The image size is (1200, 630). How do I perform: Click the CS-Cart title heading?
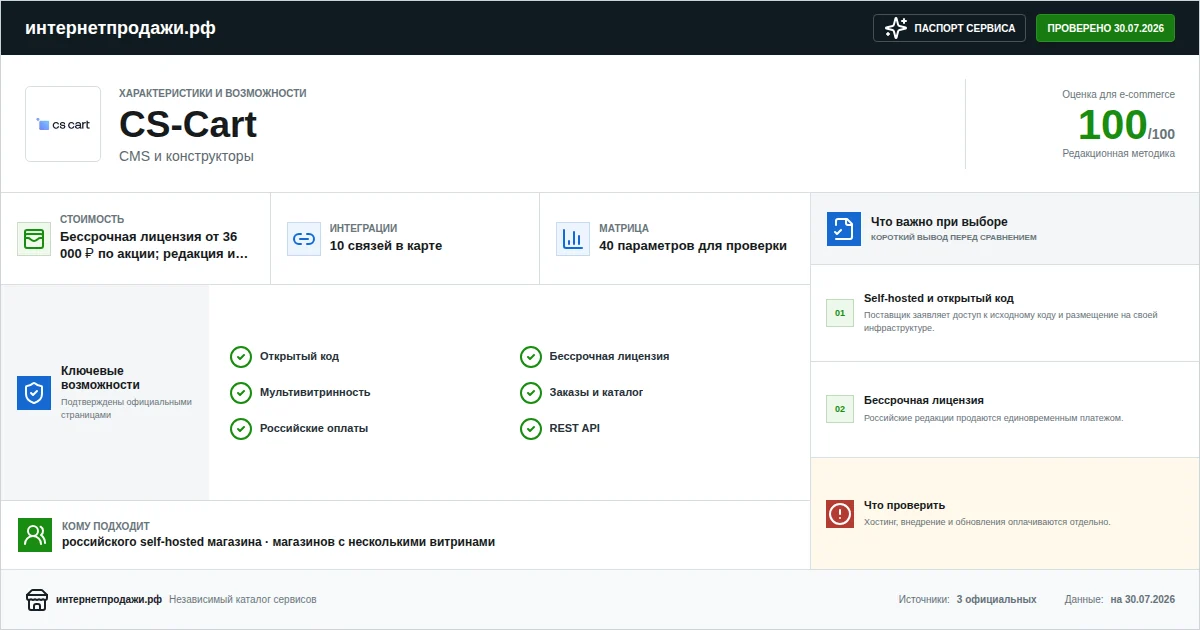188,125
